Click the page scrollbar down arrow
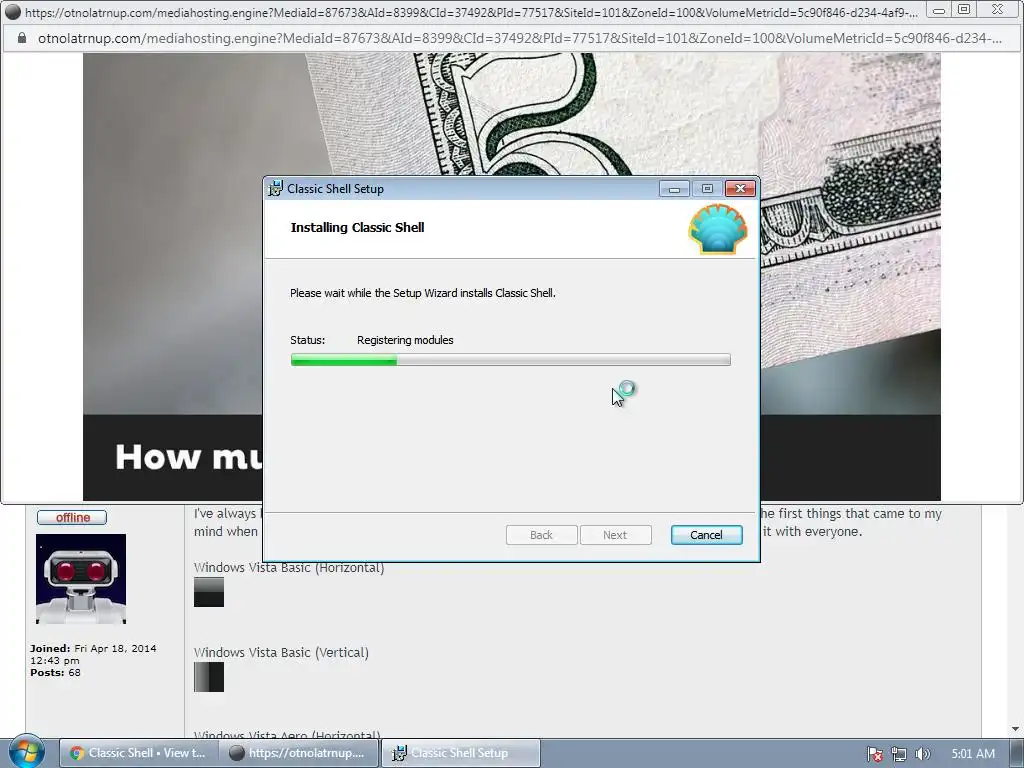 click(x=1016, y=729)
